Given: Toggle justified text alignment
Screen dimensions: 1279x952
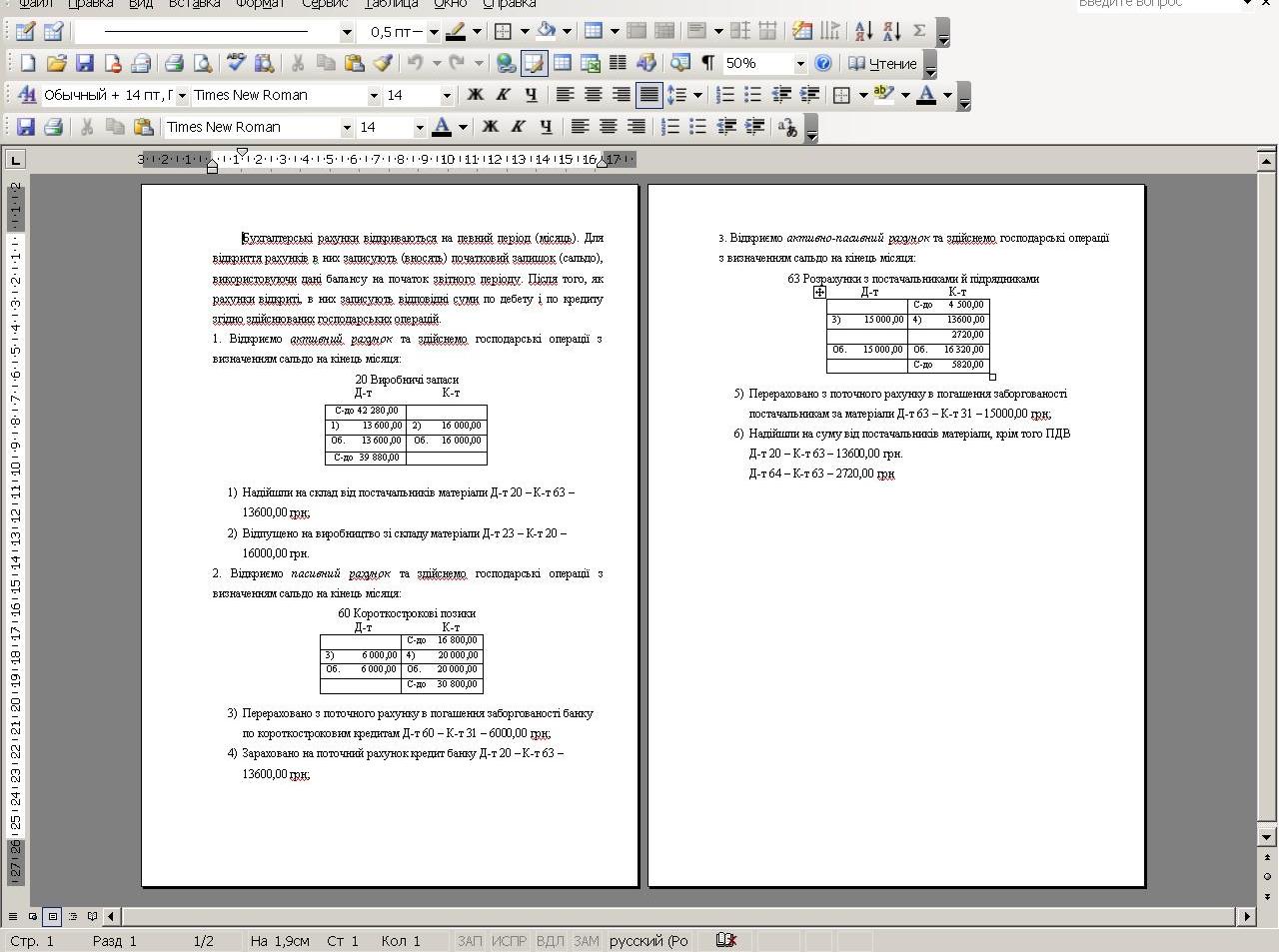Looking at the screenshot, I should tap(649, 95).
